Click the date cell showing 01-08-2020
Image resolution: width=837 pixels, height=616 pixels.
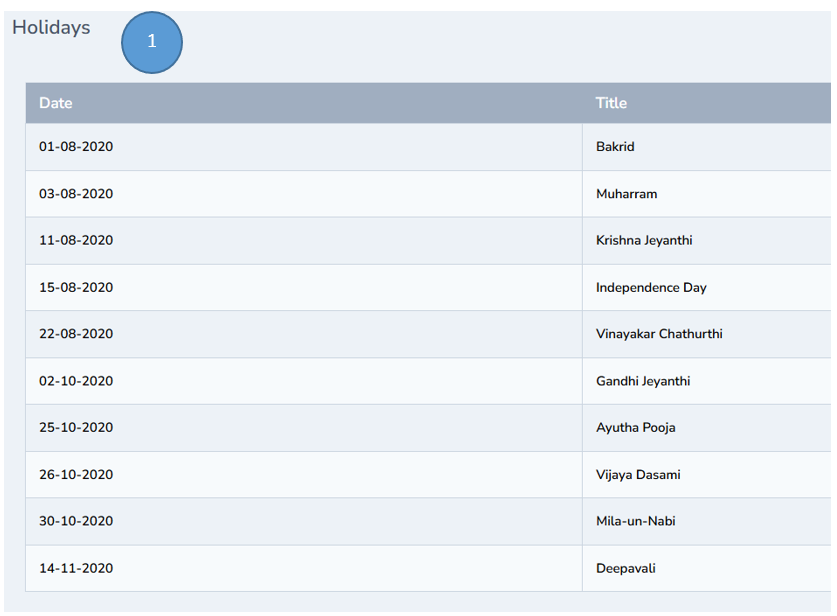pyautogui.click(x=76, y=147)
